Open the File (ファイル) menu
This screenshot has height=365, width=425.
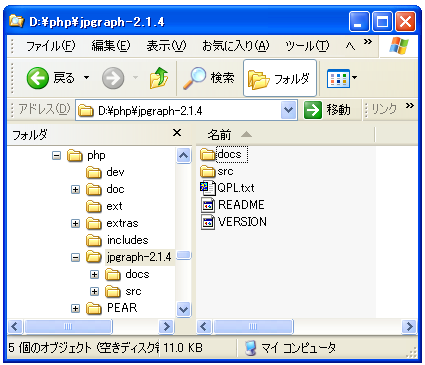coord(51,46)
